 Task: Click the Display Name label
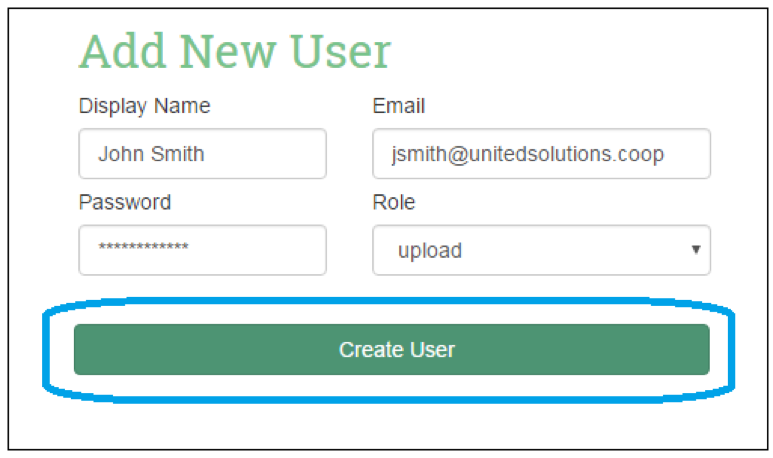pos(145,106)
